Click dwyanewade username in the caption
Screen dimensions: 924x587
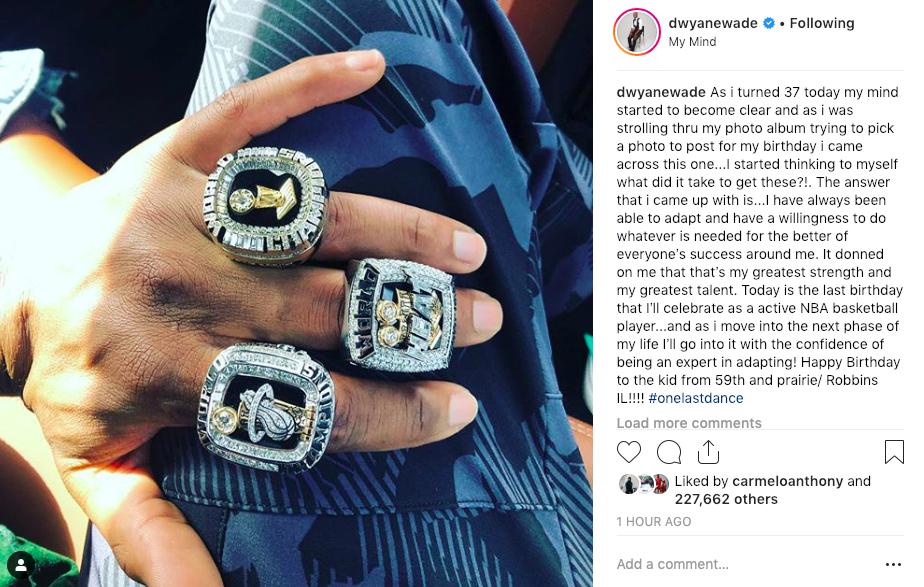(661, 92)
